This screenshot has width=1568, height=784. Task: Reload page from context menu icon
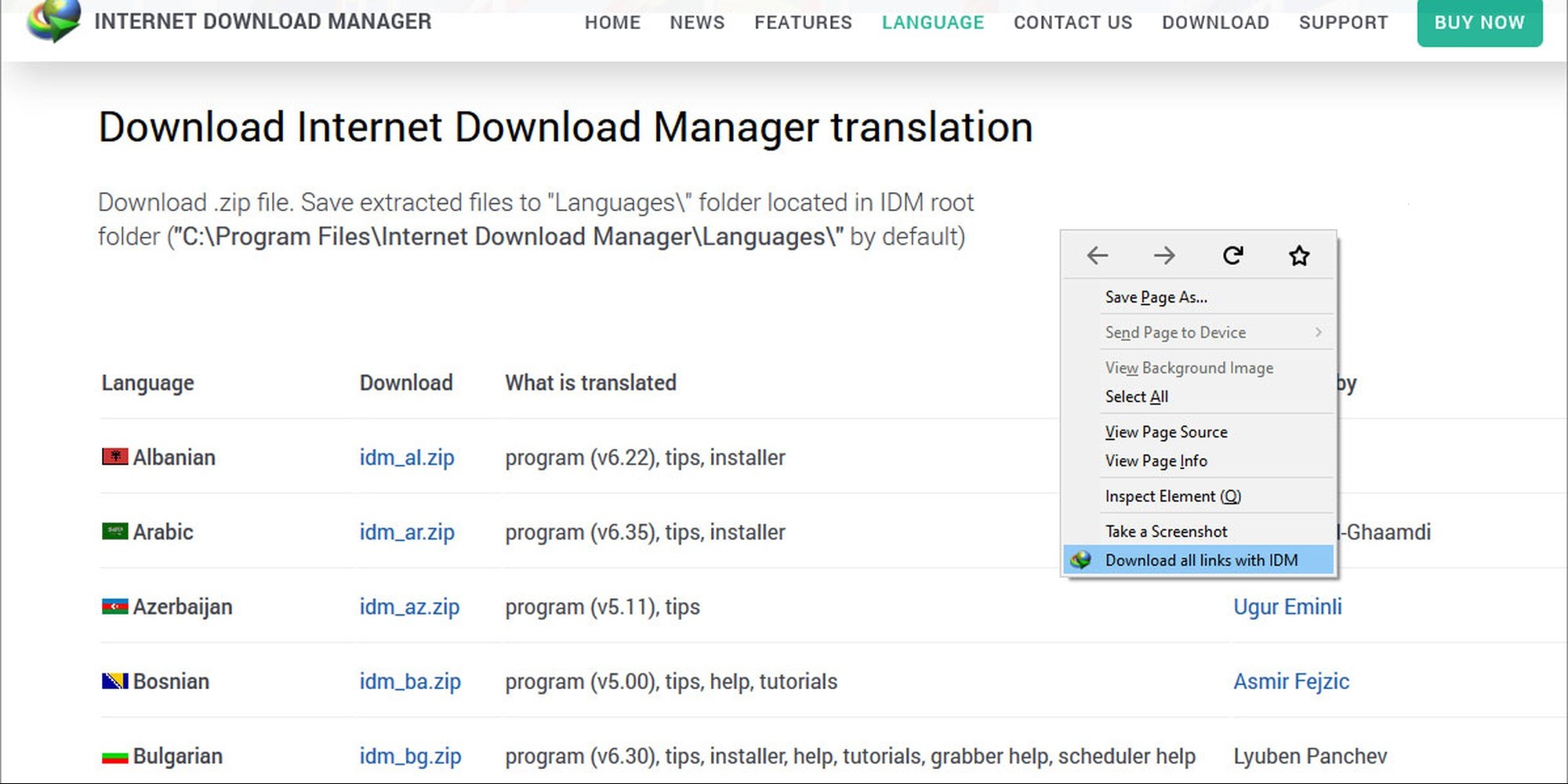1232,255
